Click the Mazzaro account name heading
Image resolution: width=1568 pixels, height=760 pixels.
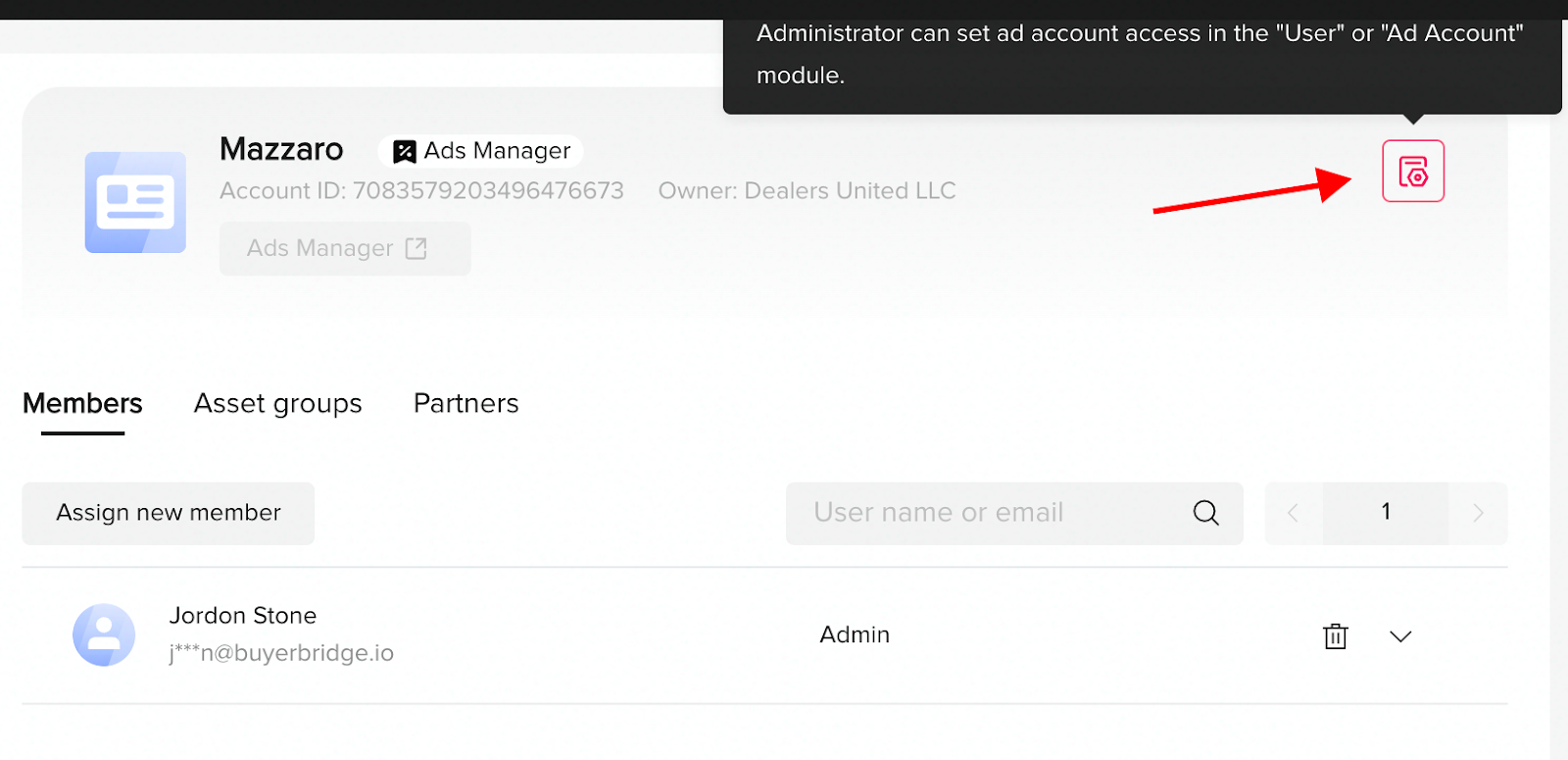[281, 150]
